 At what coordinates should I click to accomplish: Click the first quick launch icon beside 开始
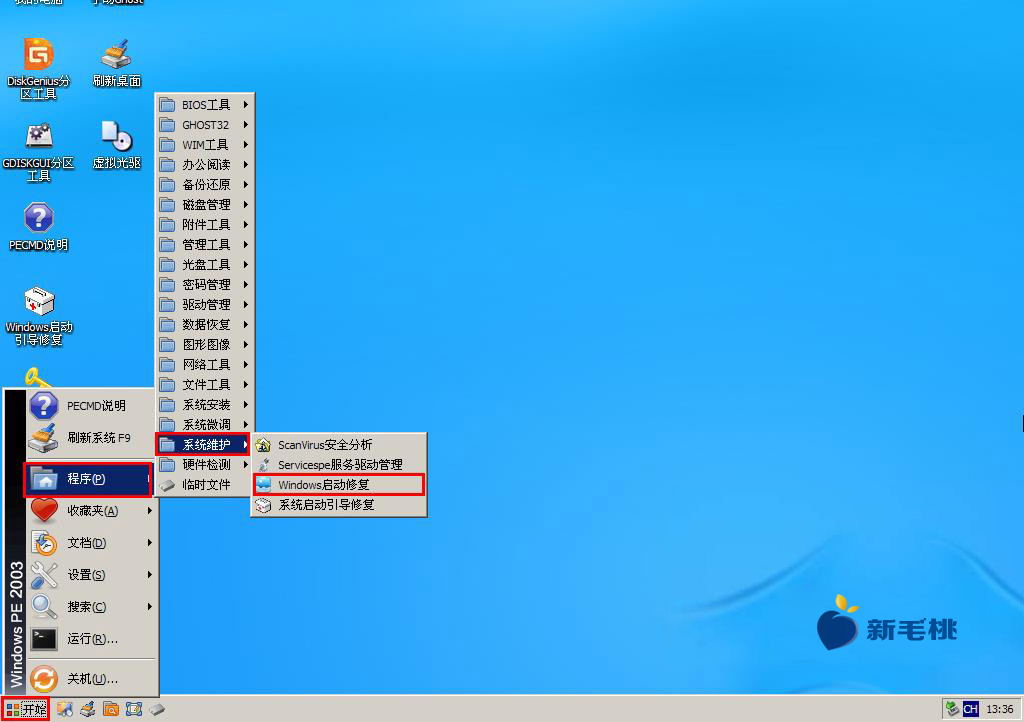click(x=64, y=709)
